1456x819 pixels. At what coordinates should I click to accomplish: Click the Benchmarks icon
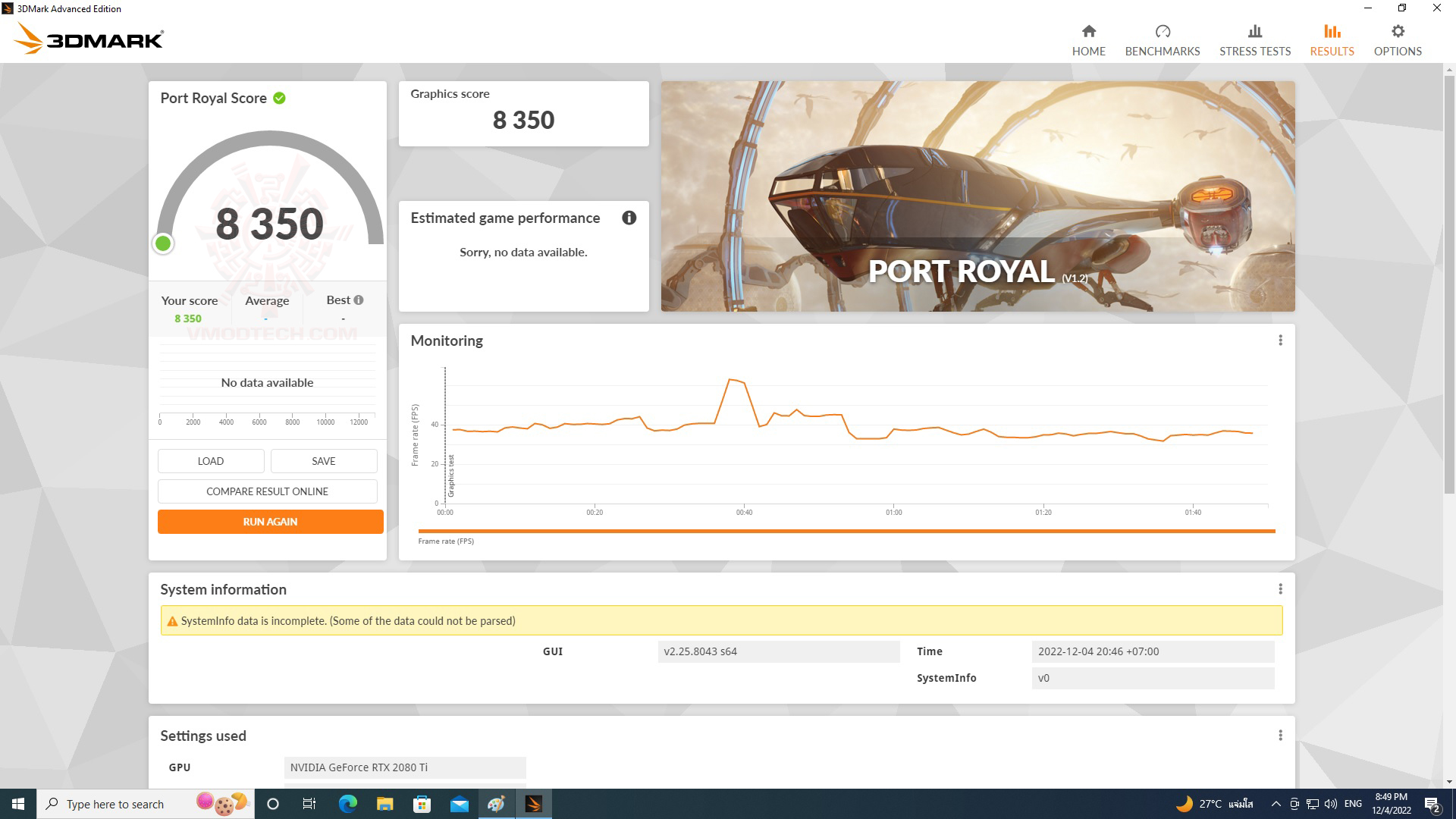coord(1162,31)
